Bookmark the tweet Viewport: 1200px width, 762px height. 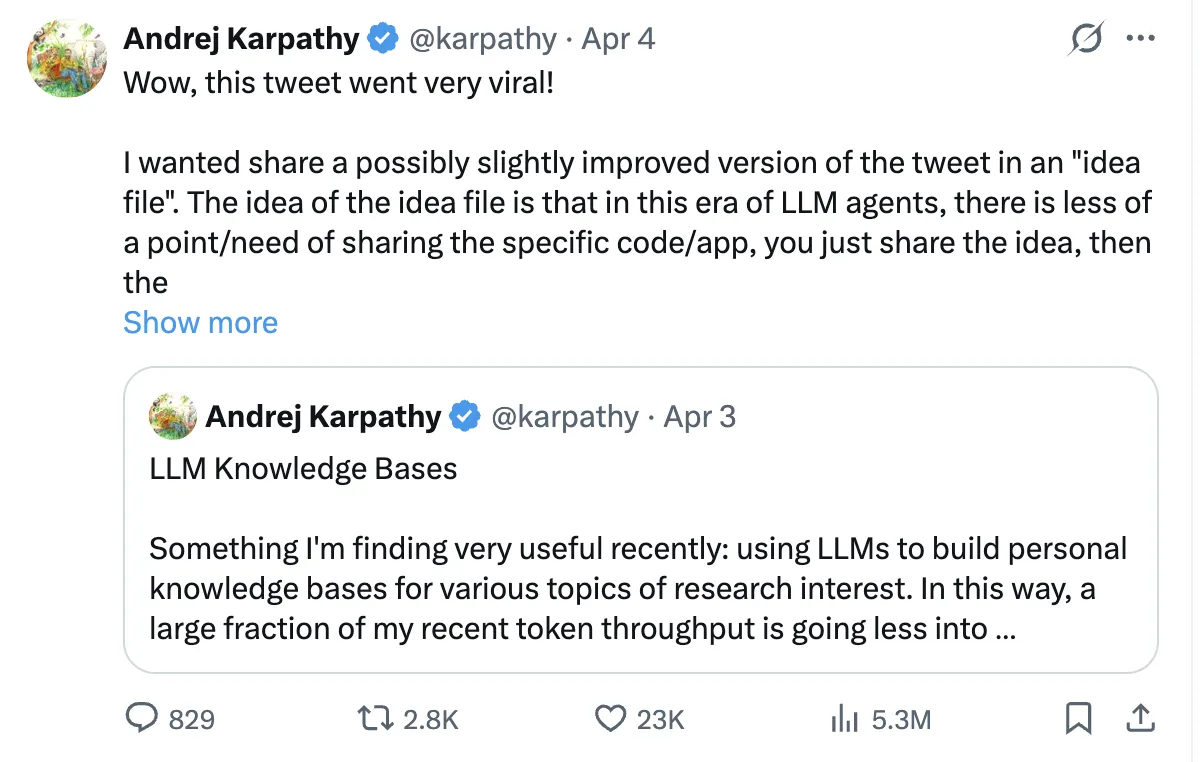click(x=1078, y=718)
